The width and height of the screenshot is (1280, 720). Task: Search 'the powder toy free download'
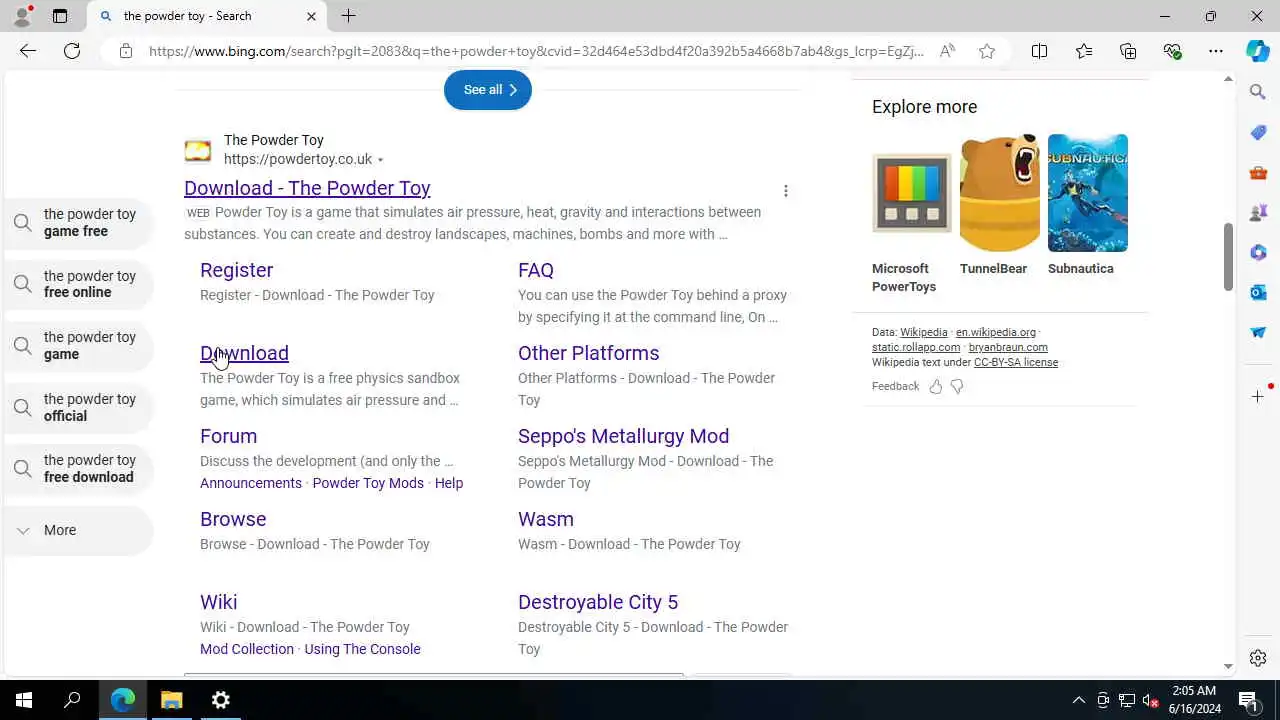pyautogui.click(x=78, y=468)
